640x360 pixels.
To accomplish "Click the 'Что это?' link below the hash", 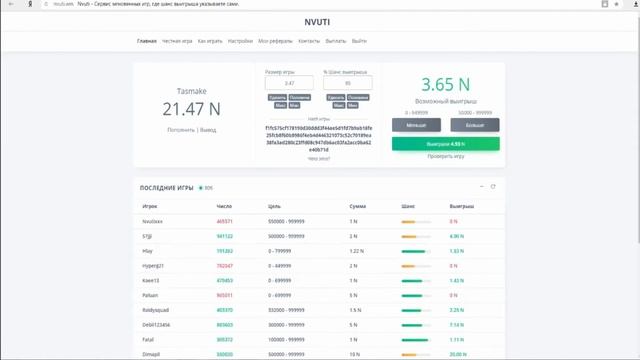I will pos(319,158).
